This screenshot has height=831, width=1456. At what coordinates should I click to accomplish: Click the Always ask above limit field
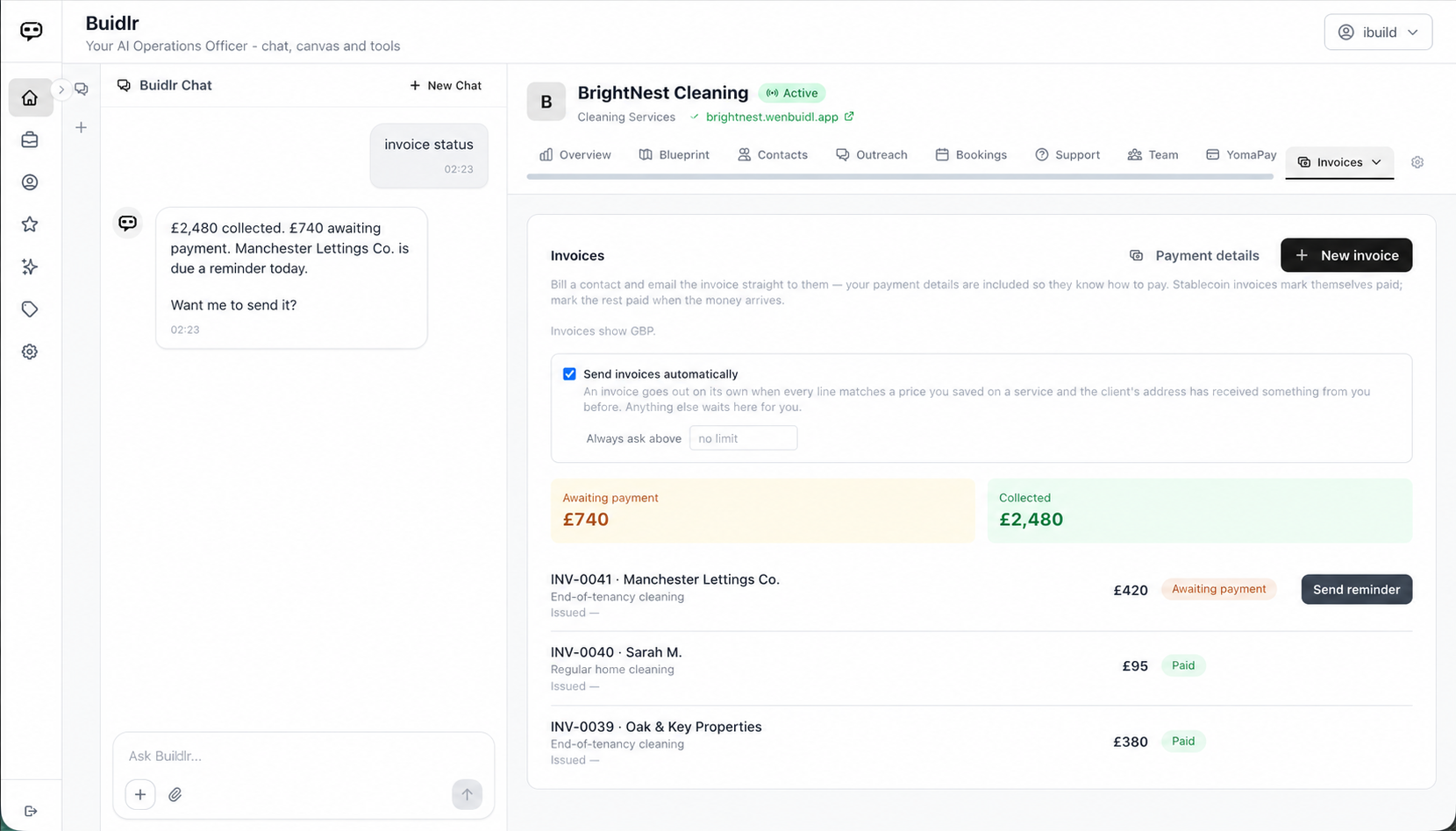pos(743,438)
